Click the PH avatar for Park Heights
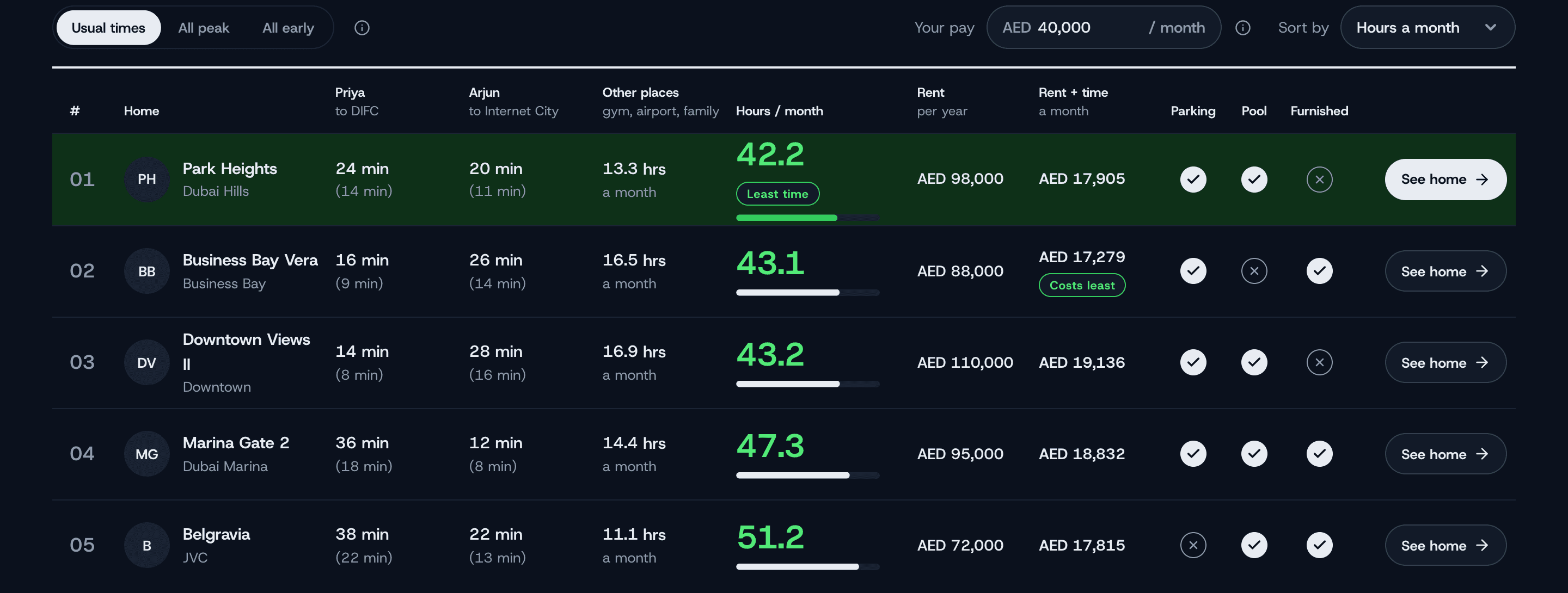 (146, 180)
